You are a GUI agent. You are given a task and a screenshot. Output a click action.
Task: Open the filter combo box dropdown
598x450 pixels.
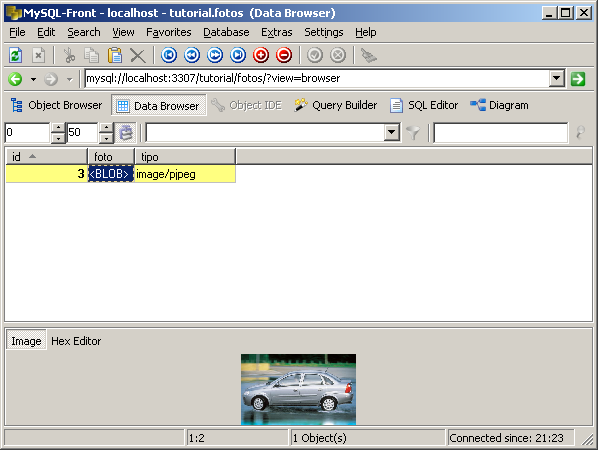pos(391,132)
